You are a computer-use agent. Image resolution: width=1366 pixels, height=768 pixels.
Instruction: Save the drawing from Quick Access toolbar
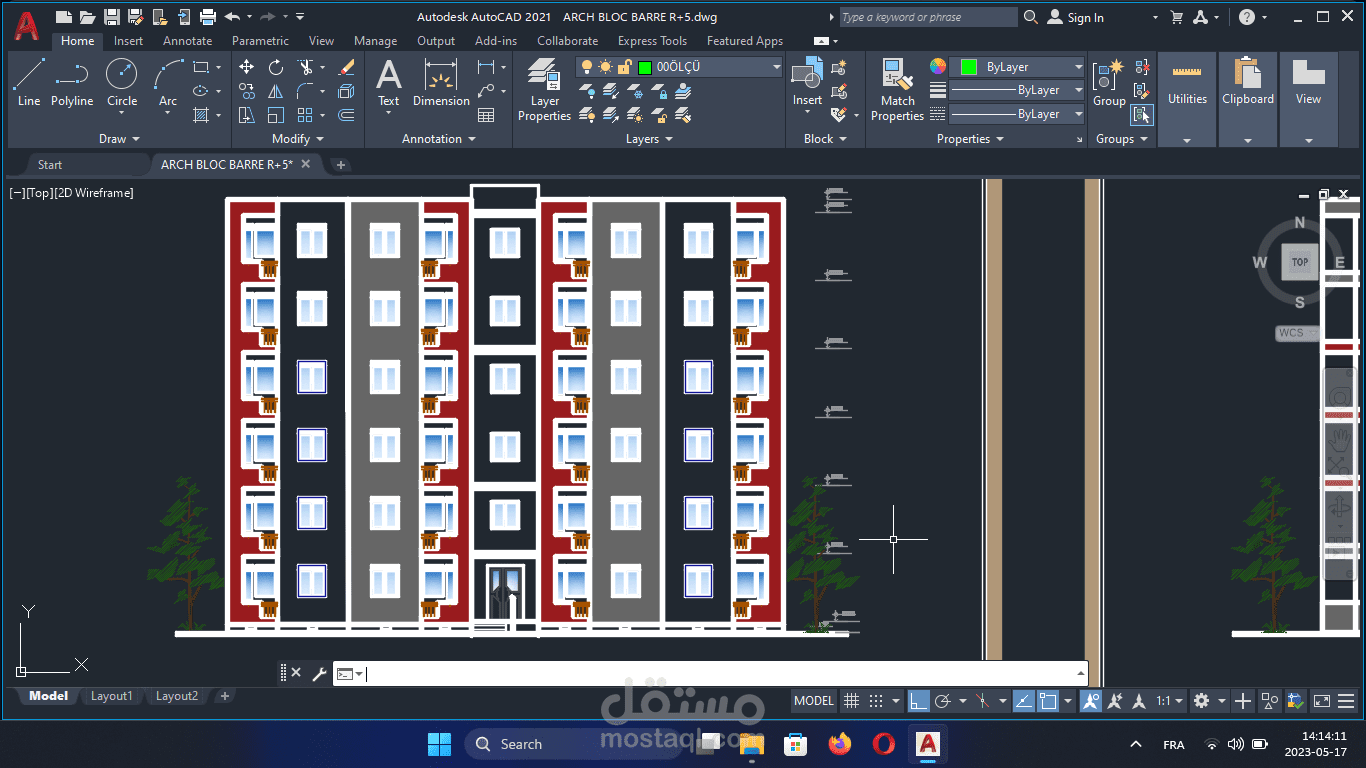[x=112, y=17]
